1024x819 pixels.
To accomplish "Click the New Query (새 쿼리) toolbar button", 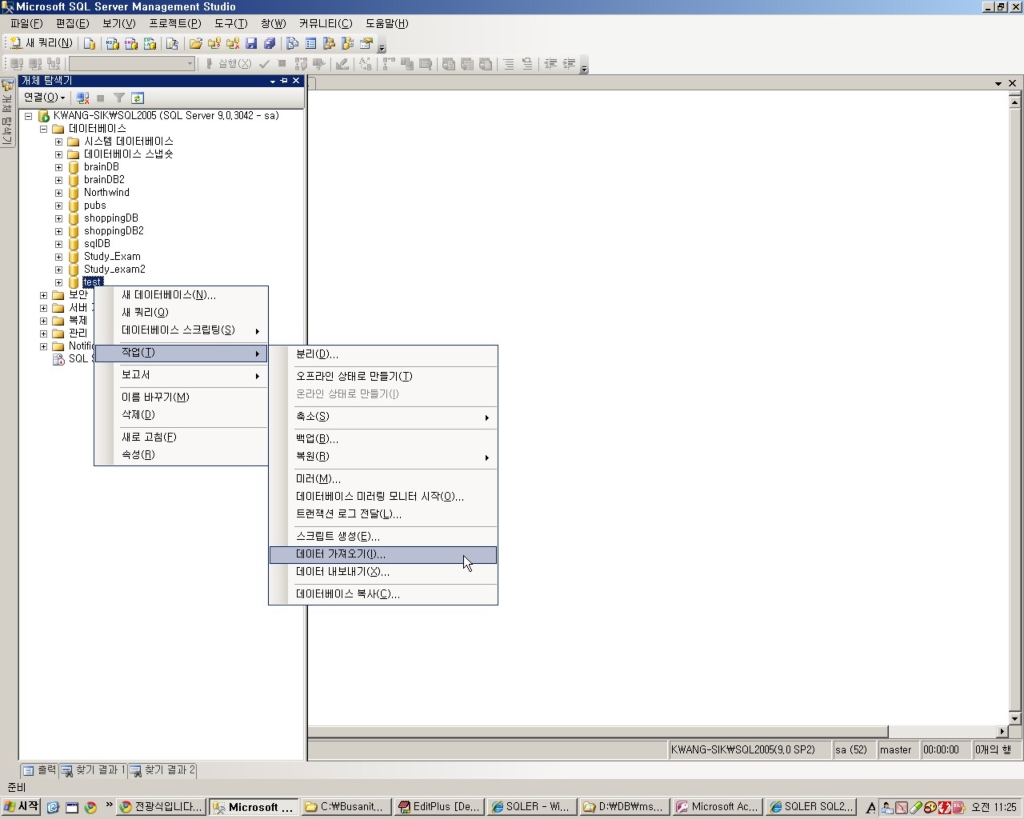I will tap(40, 43).
